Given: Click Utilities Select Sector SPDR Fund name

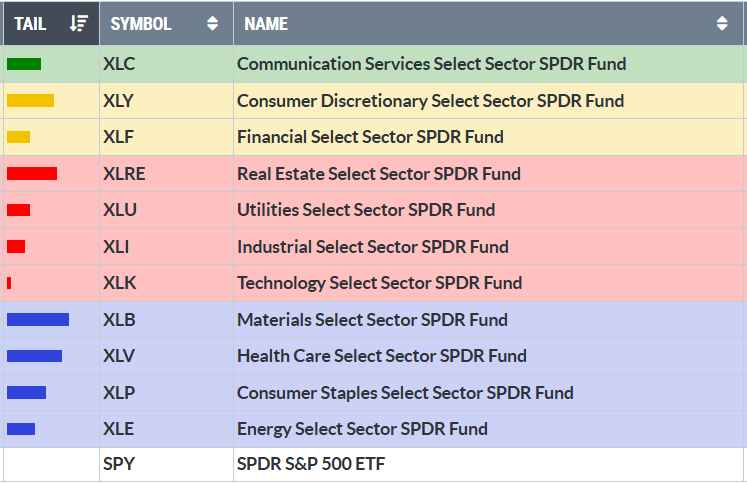Looking at the screenshot, I should pos(366,210).
